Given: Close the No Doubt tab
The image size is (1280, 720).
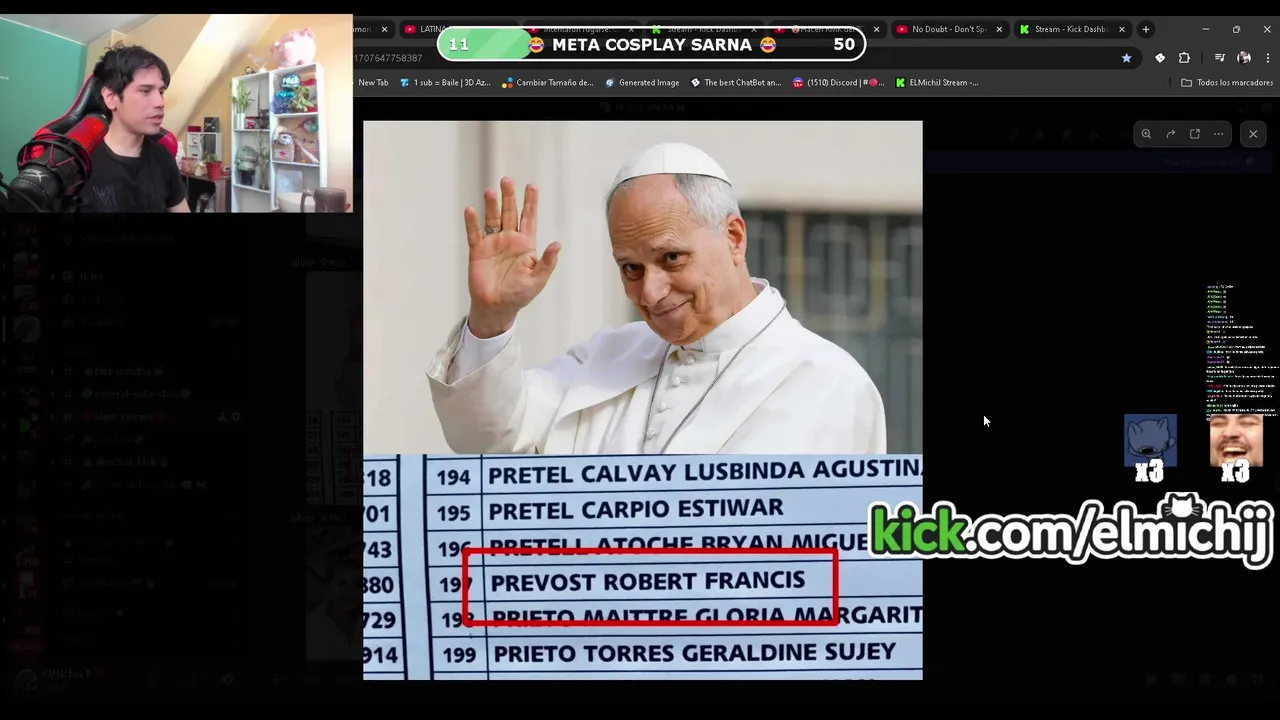Looking at the screenshot, I should coord(998,29).
